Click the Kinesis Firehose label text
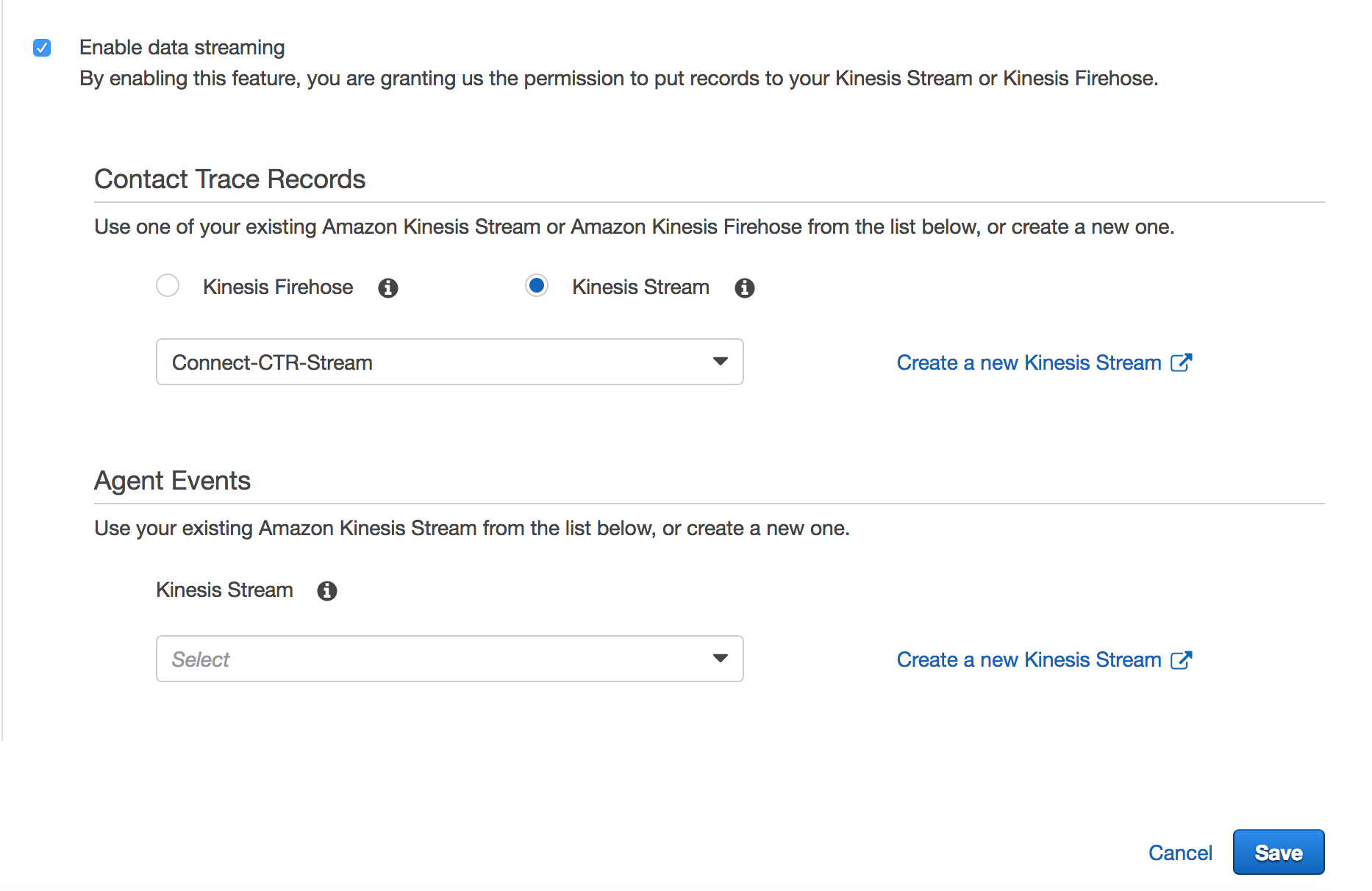 coord(278,287)
